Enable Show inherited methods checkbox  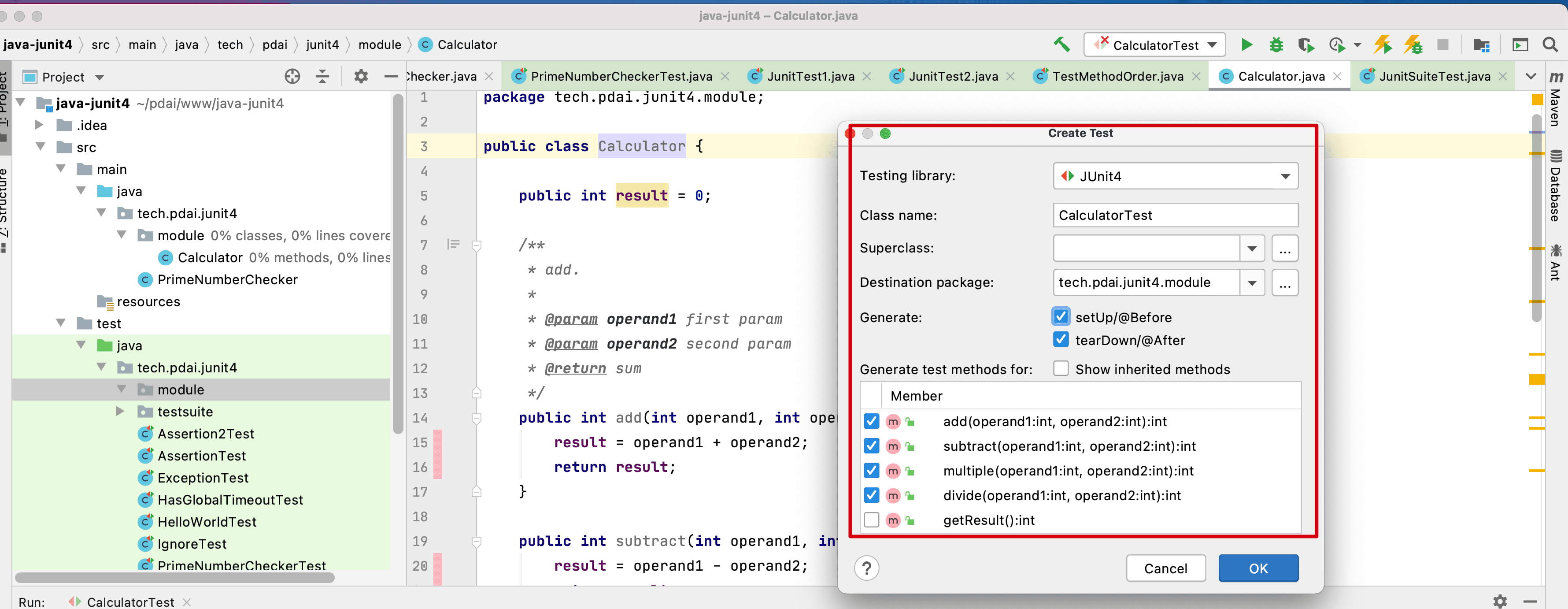coord(1060,369)
